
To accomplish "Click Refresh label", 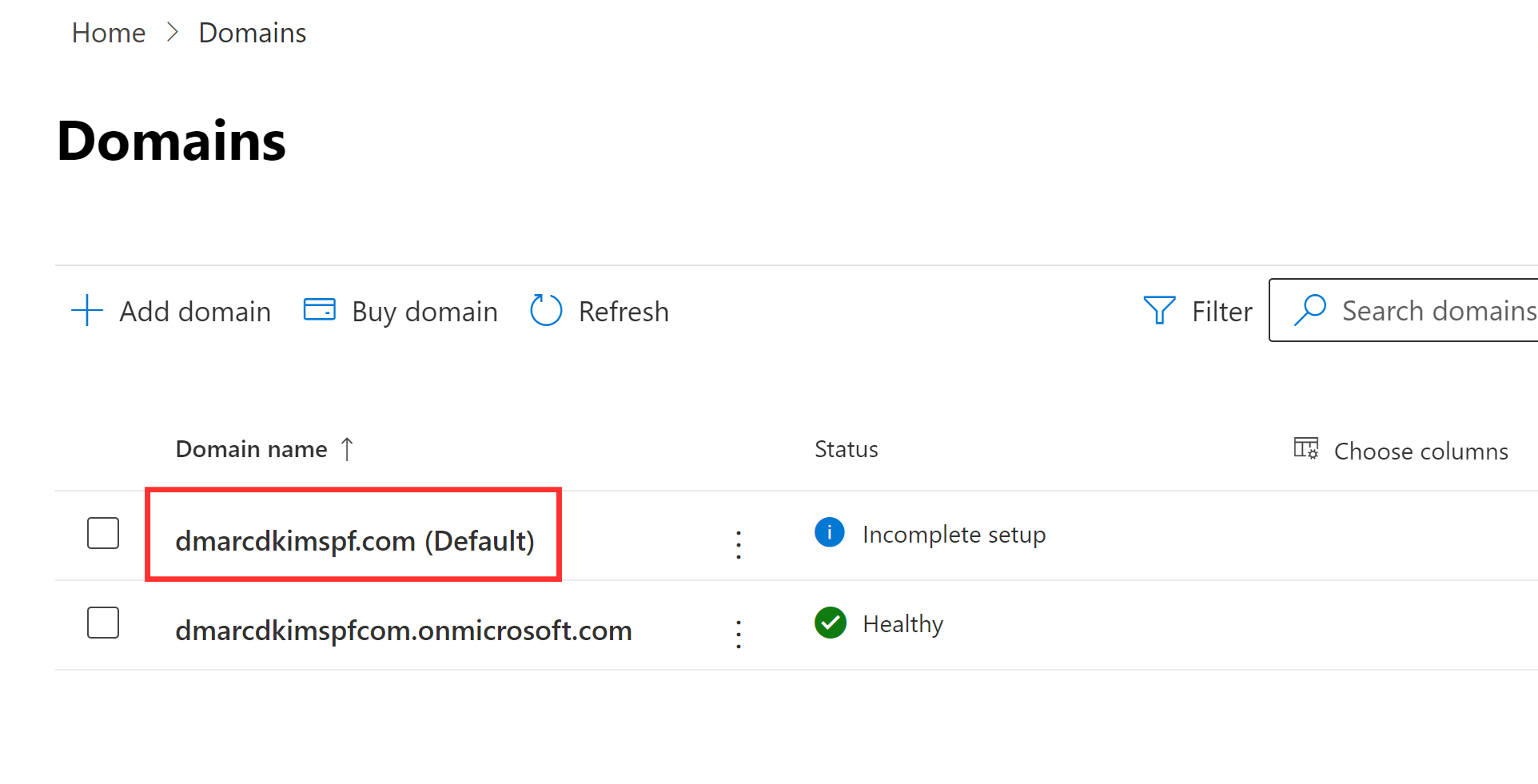I will point(624,311).
